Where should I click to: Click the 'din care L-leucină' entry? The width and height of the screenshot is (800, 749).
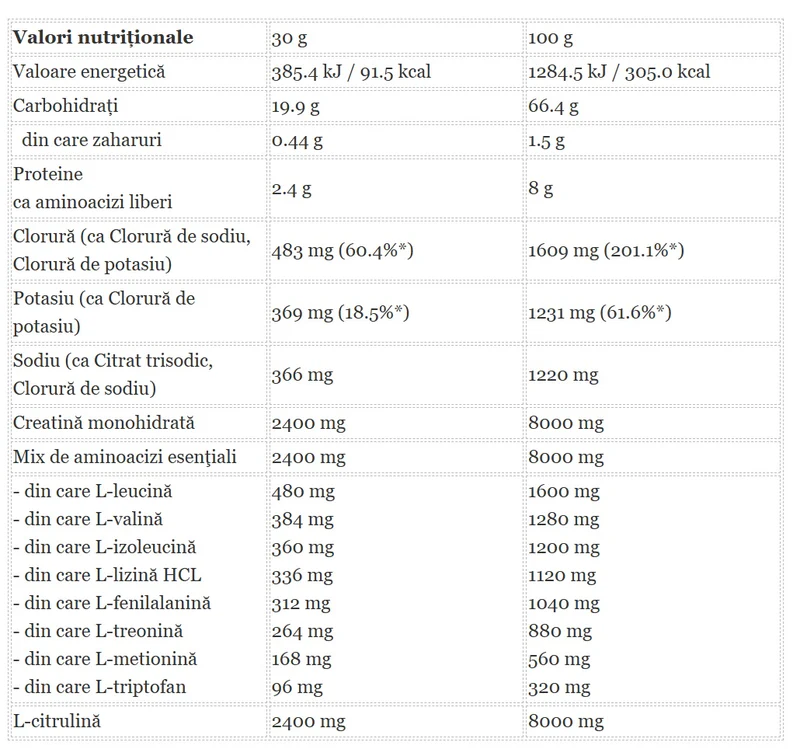pyautogui.click(x=92, y=491)
